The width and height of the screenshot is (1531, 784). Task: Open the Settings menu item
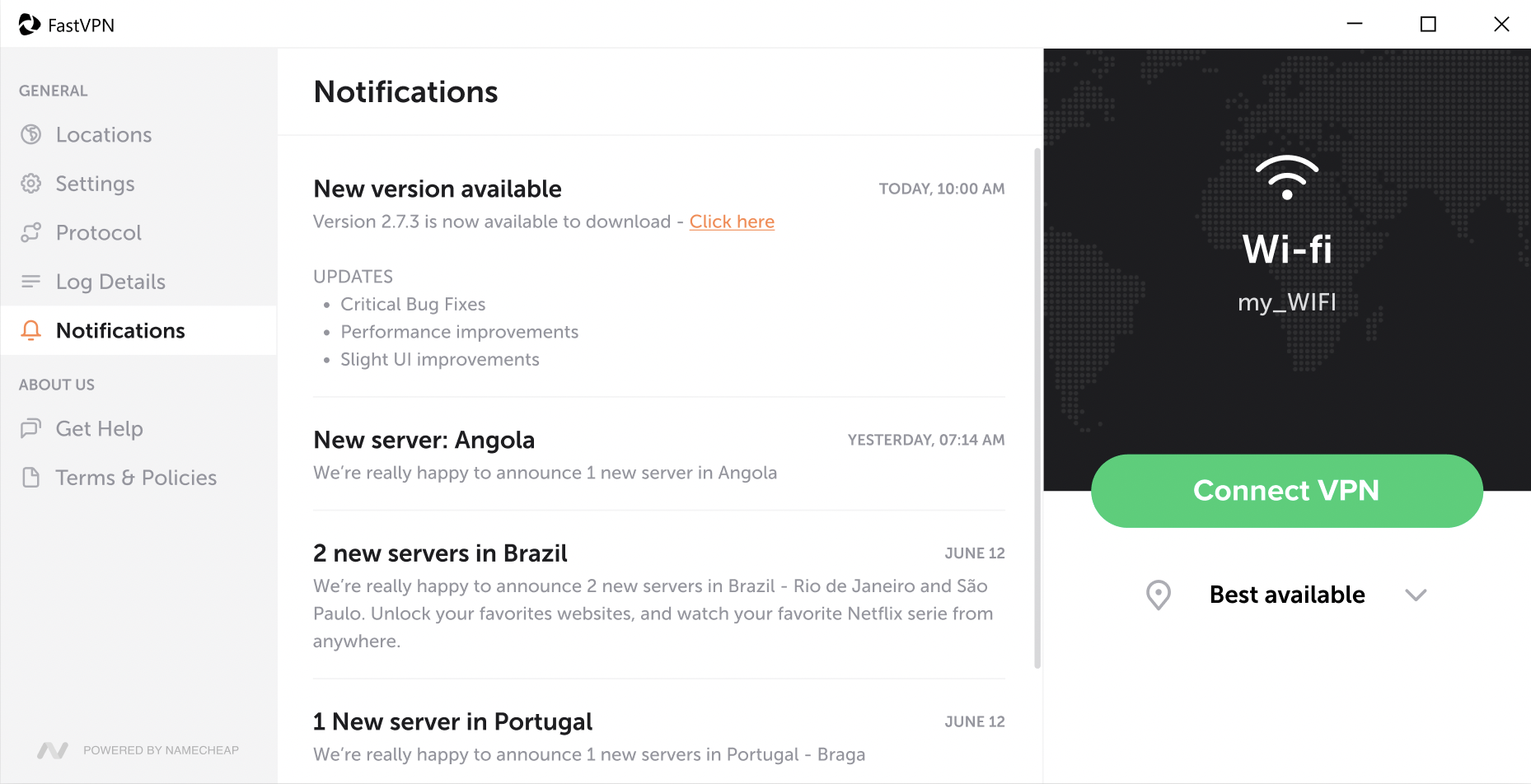(138, 184)
